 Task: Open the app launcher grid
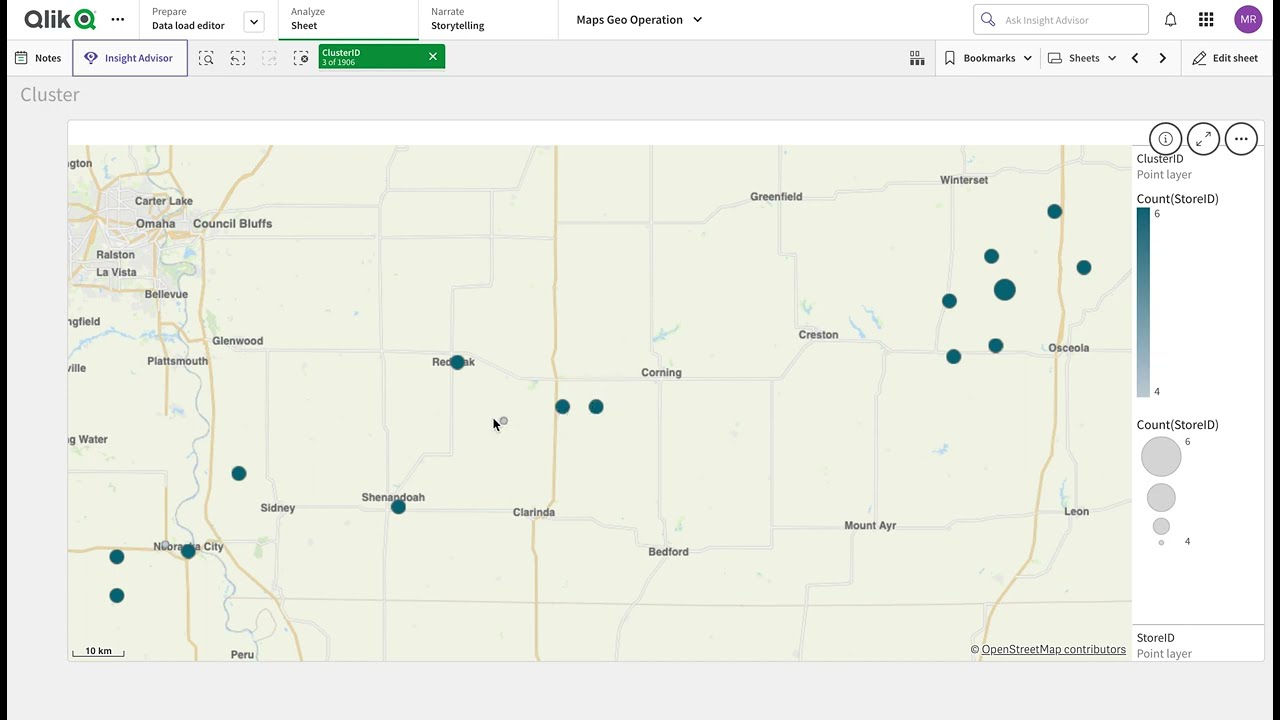(1206, 19)
